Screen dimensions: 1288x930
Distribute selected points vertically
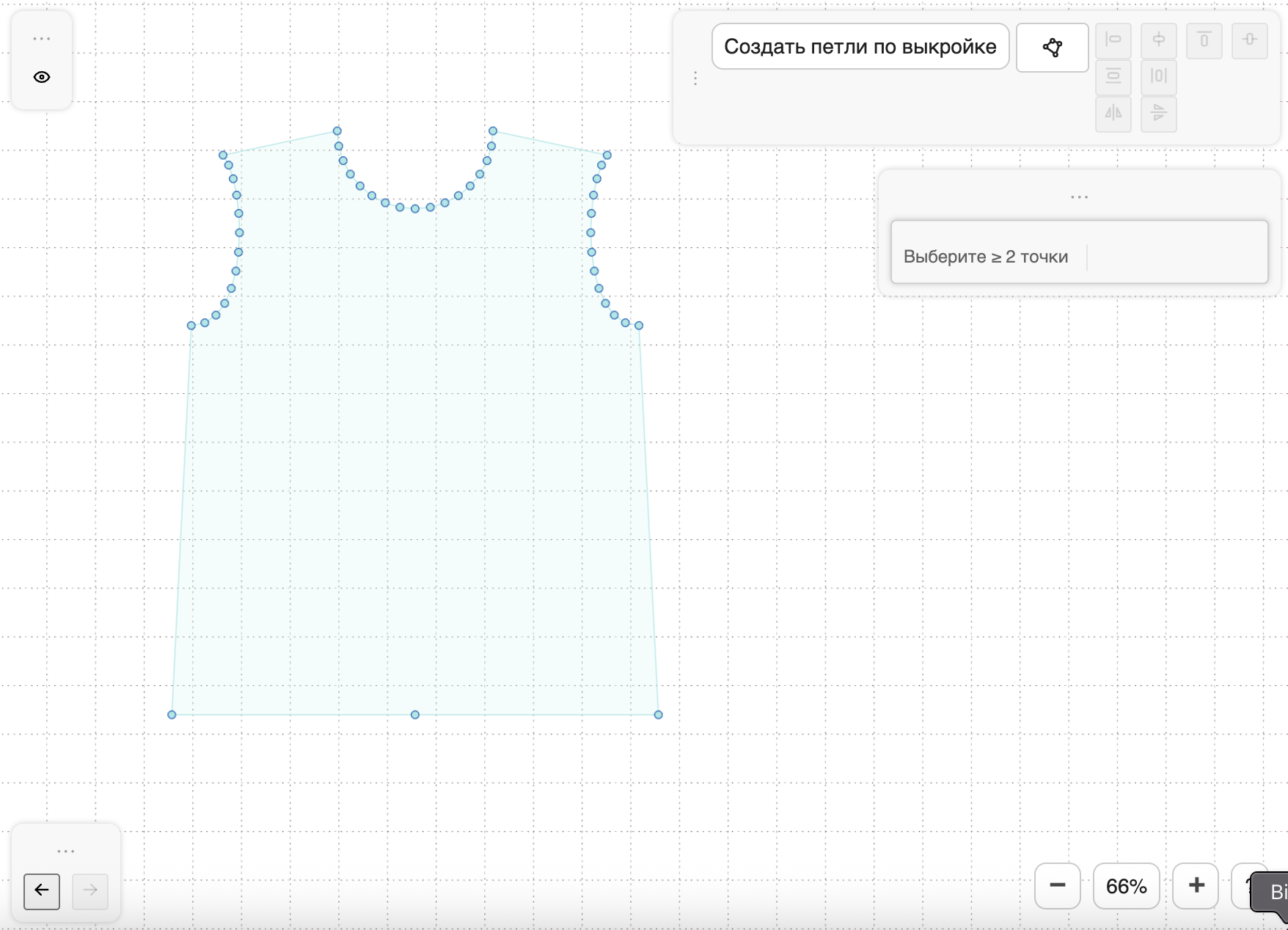point(1113,77)
